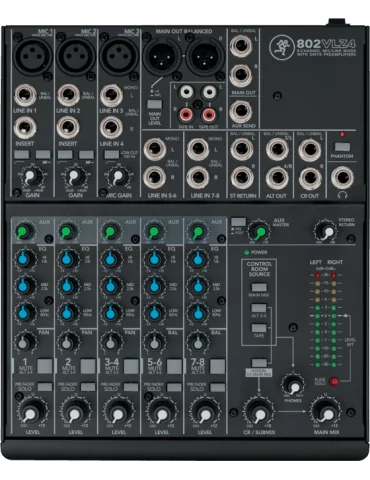Screen dimensions: 370x480
Task: Click the PHONES level knob
Action: coord(293,385)
